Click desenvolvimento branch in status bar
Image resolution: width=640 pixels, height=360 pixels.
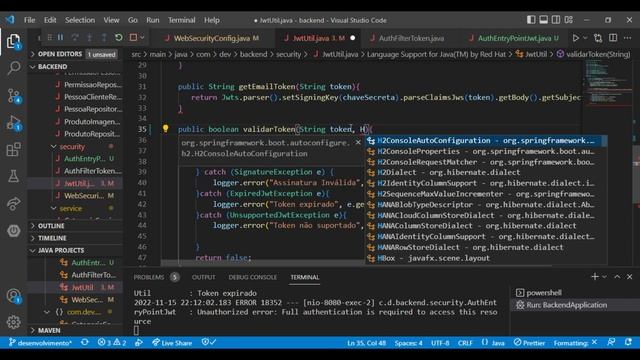pyautogui.click(x=40, y=343)
